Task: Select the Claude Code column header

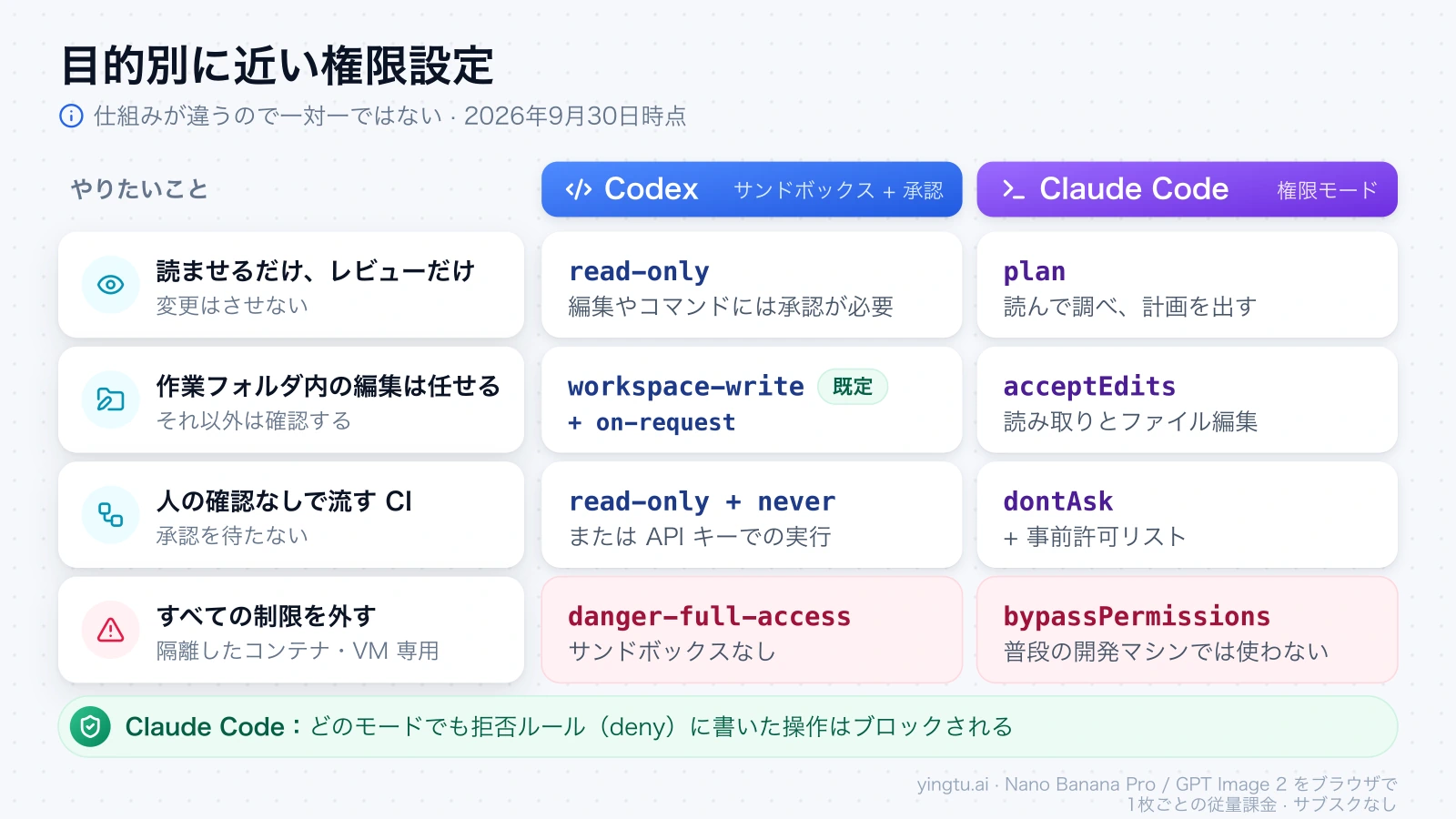Action: [x=1187, y=189]
